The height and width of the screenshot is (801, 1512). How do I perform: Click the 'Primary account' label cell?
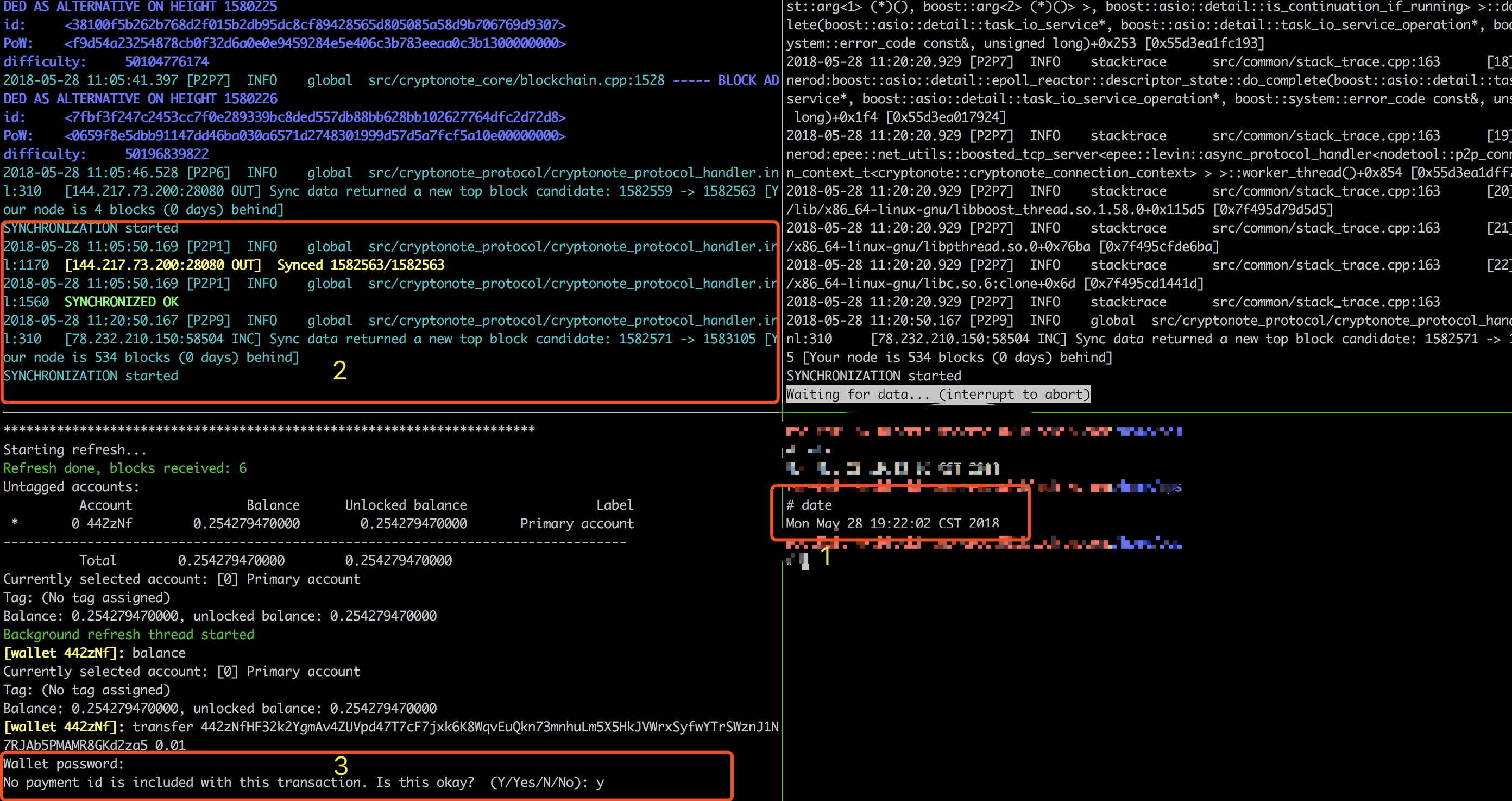click(577, 523)
